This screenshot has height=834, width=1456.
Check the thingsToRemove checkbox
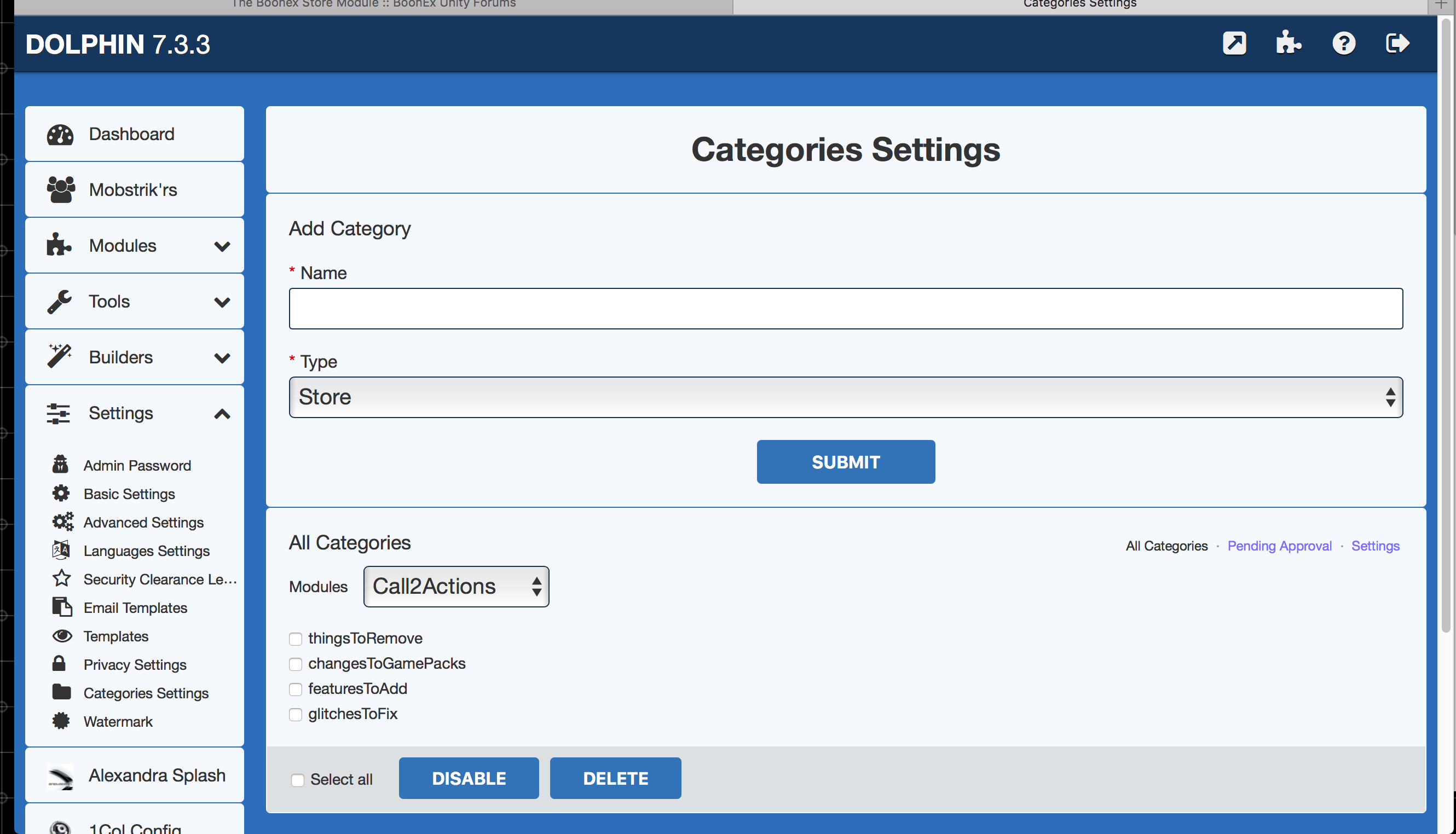(x=296, y=639)
